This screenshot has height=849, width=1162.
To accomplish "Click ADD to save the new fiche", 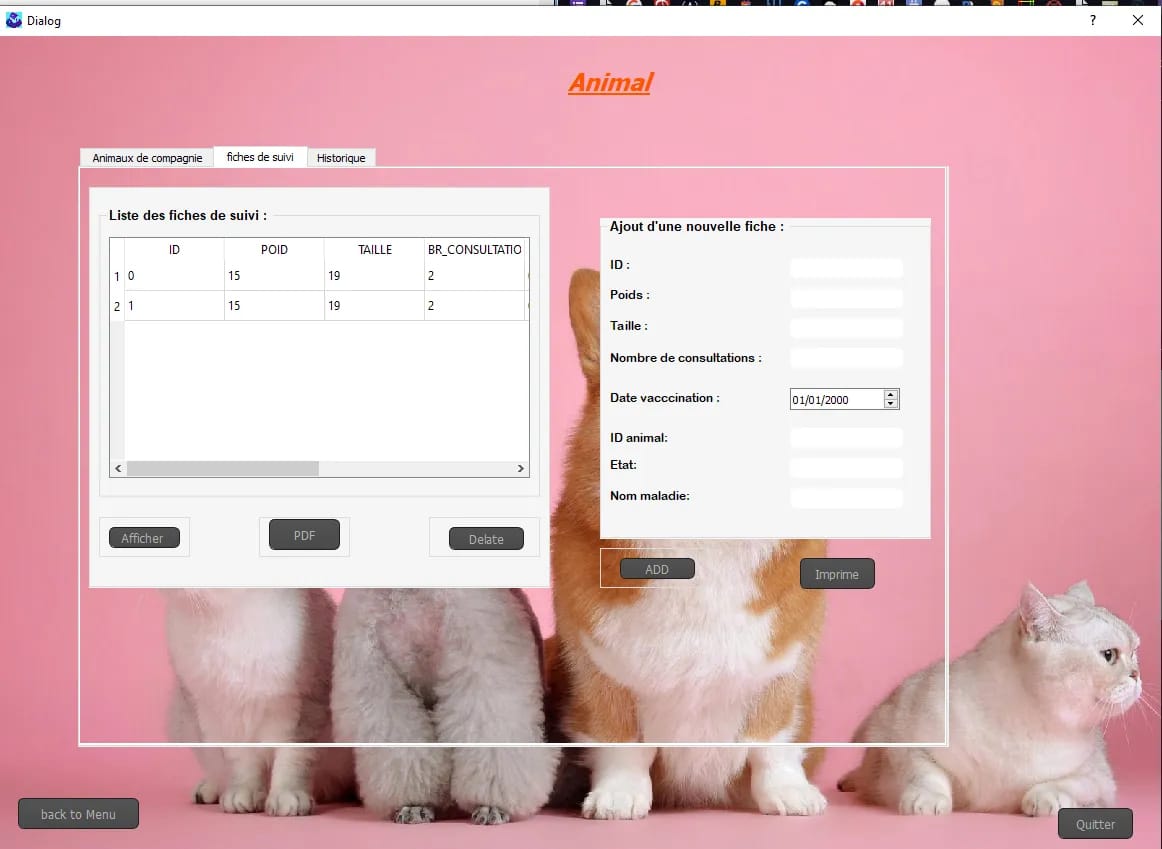I will [x=657, y=568].
